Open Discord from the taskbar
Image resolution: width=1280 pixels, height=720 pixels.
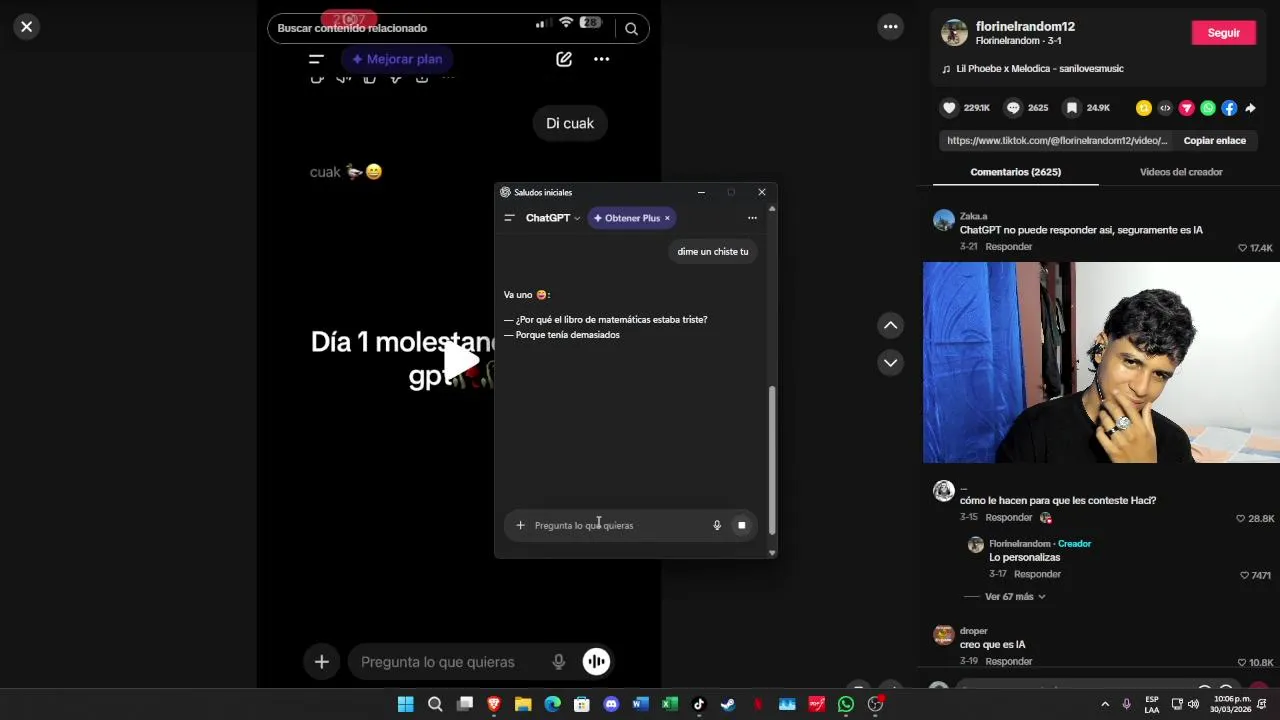click(611, 704)
